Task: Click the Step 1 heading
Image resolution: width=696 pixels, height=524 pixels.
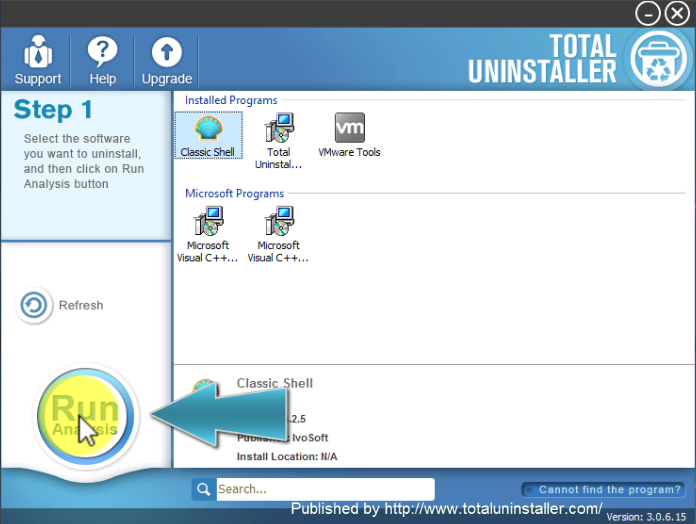Action: (53, 109)
